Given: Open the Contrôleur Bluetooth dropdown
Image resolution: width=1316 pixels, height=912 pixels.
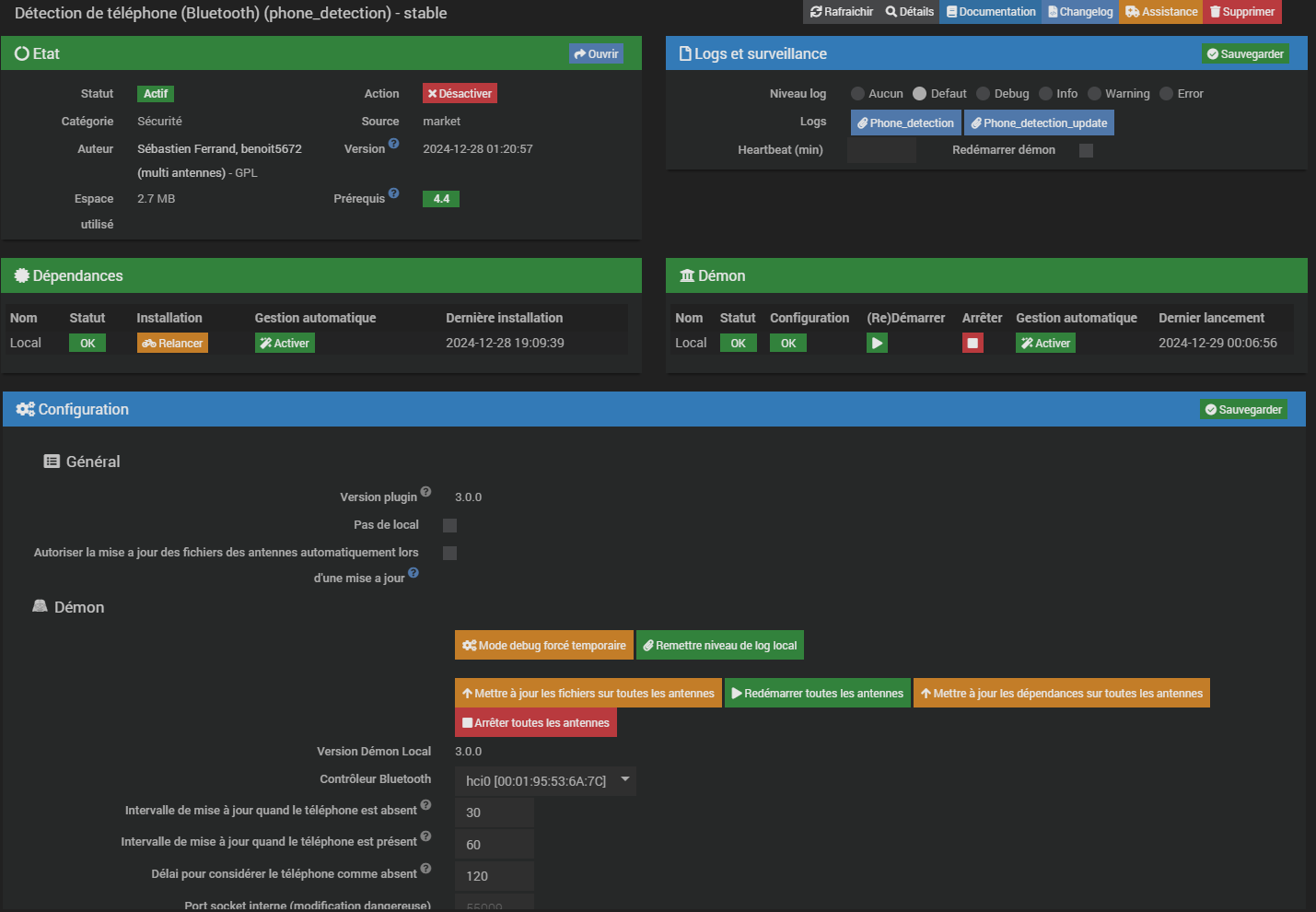Looking at the screenshot, I should pyautogui.click(x=545, y=781).
